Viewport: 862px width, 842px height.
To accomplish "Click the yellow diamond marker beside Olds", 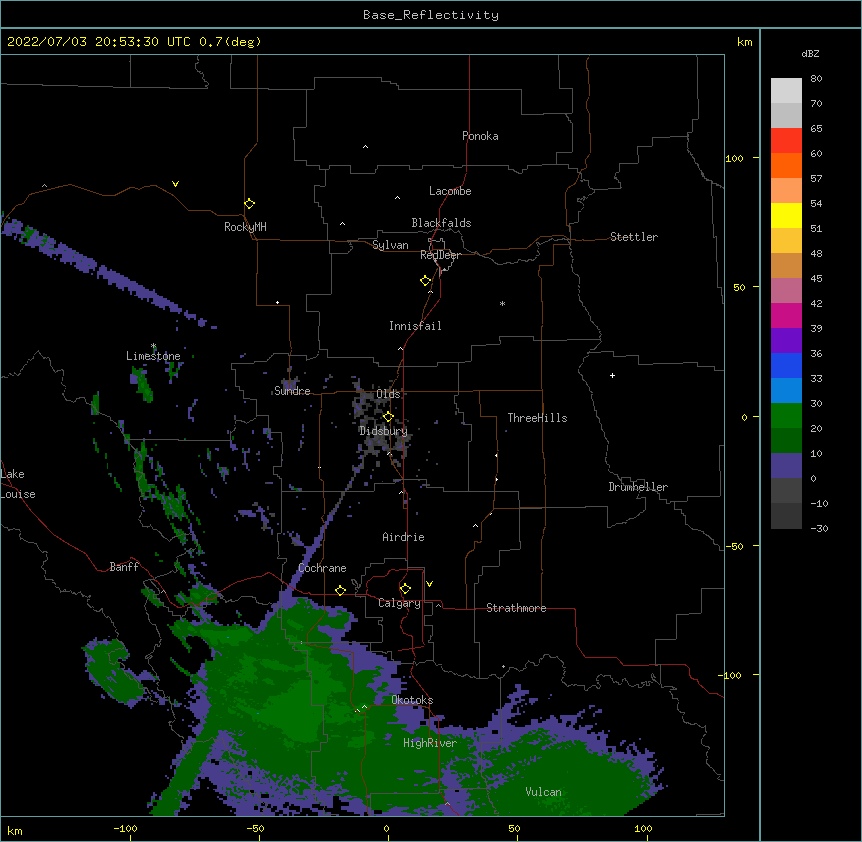I will pyautogui.click(x=388, y=417).
